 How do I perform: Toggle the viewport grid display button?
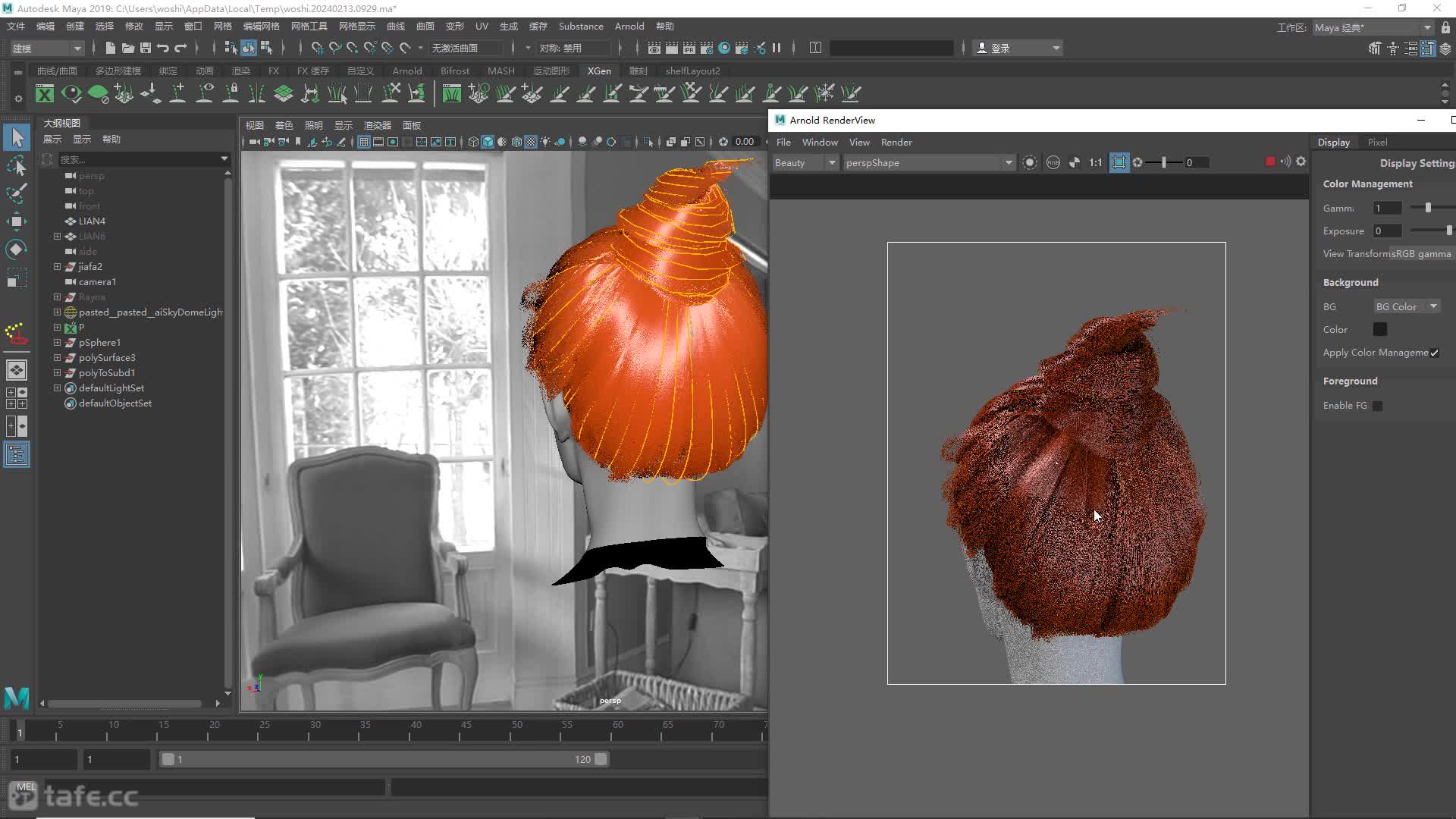click(364, 142)
